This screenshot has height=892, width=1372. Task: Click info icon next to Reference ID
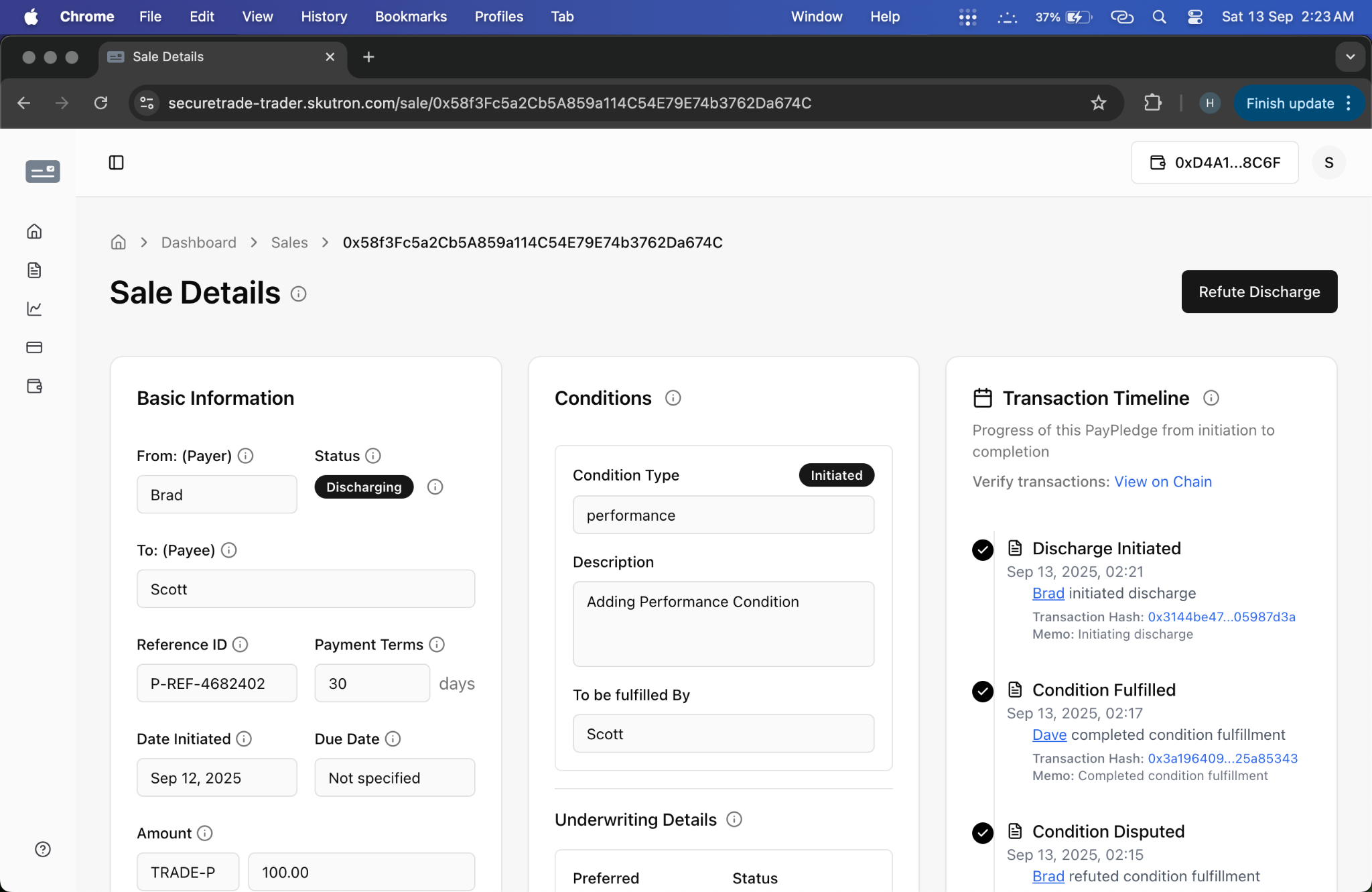tap(240, 644)
